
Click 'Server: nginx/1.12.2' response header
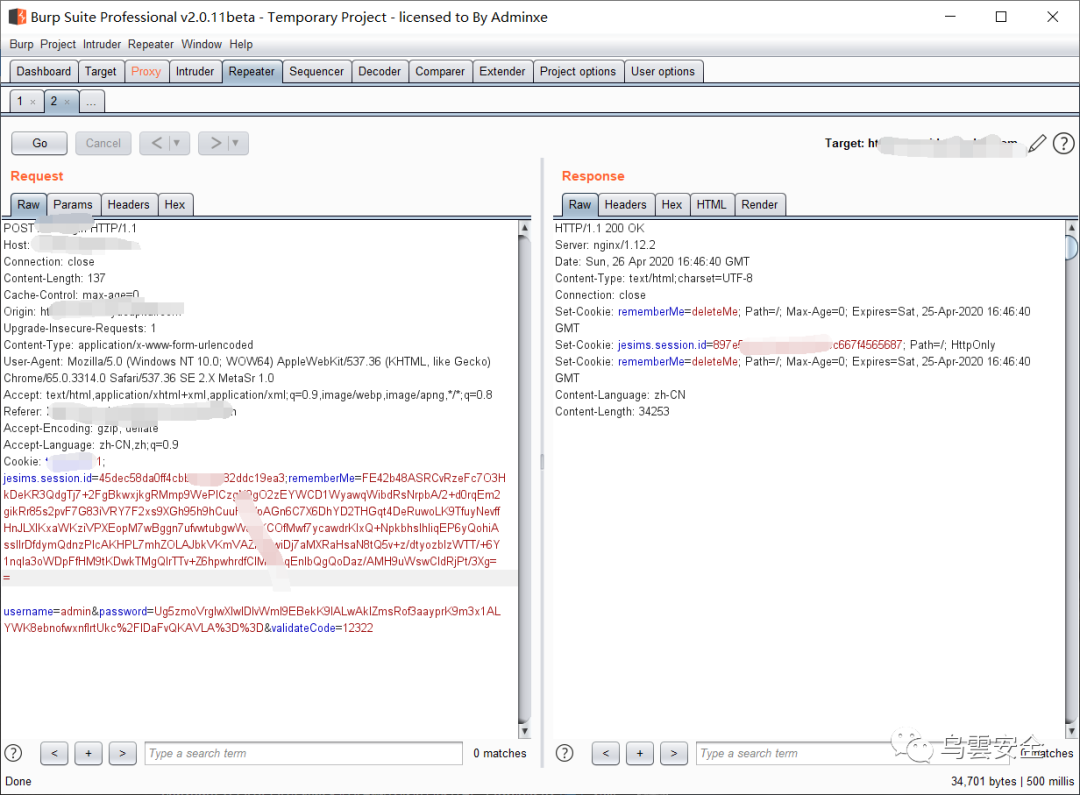click(605, 245)
